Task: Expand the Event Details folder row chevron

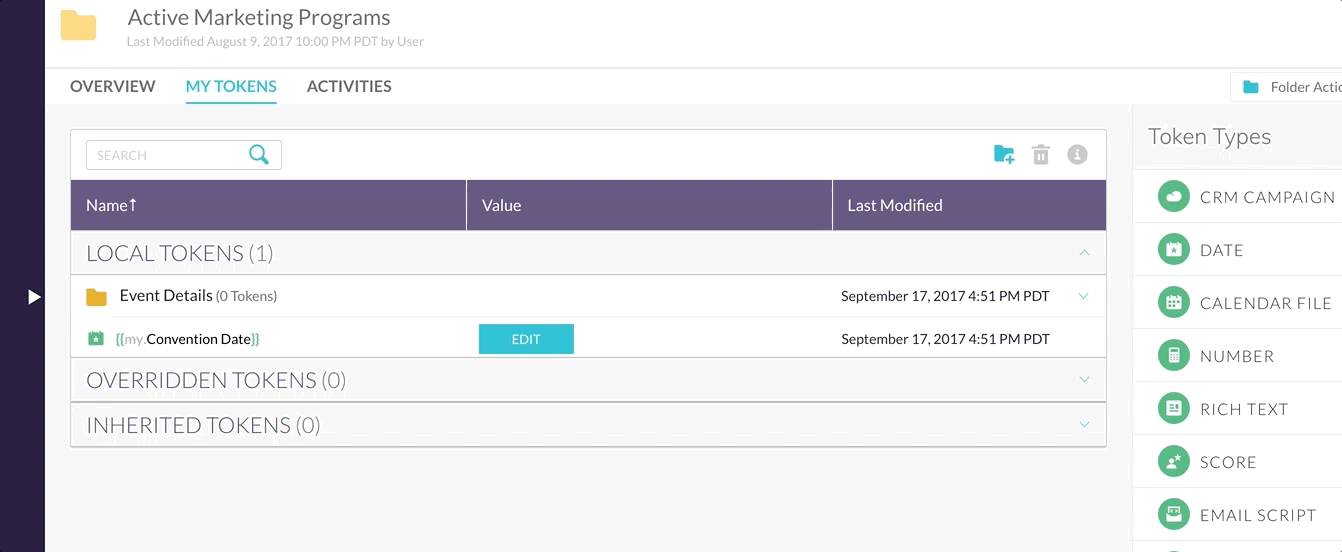Action: click(1084, 296)
